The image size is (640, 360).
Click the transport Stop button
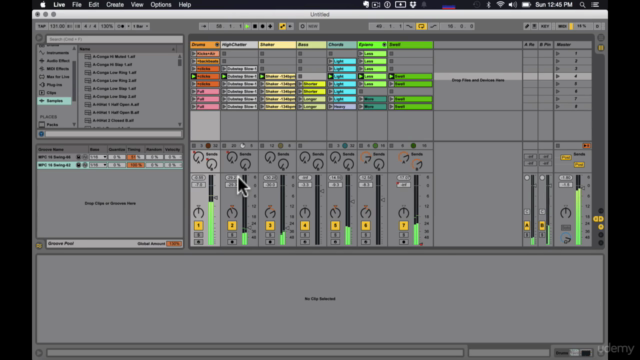click(x=255, y=26)
